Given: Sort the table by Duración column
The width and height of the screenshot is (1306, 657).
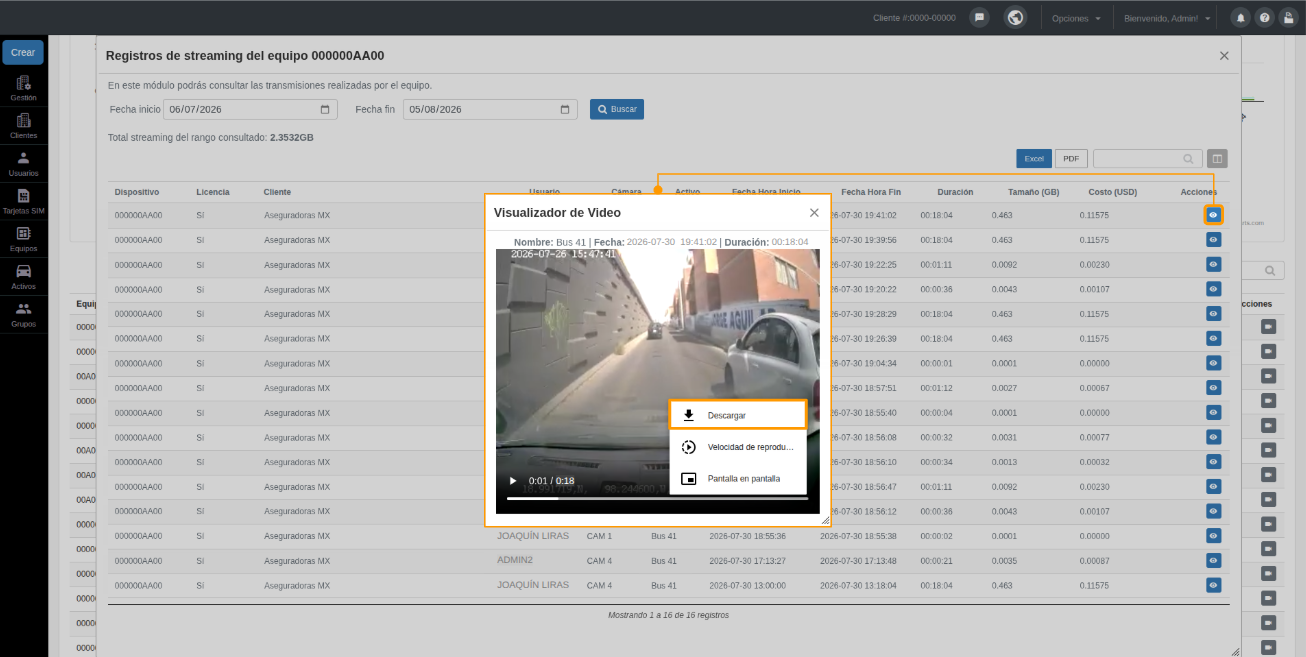Looking at the screenshot, I should pos(955,192).
